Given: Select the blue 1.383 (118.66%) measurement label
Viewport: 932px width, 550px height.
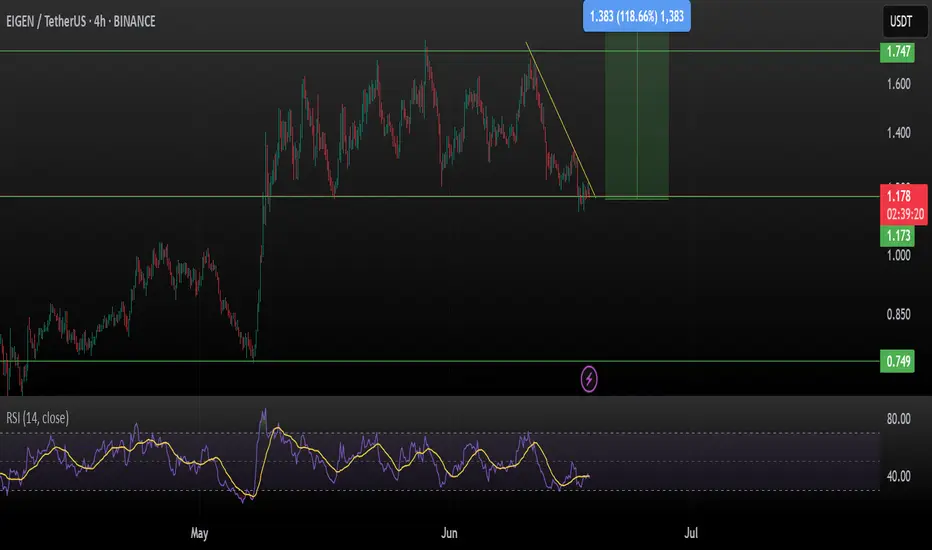Looking at the screenshot, I should tap(637, 16).
